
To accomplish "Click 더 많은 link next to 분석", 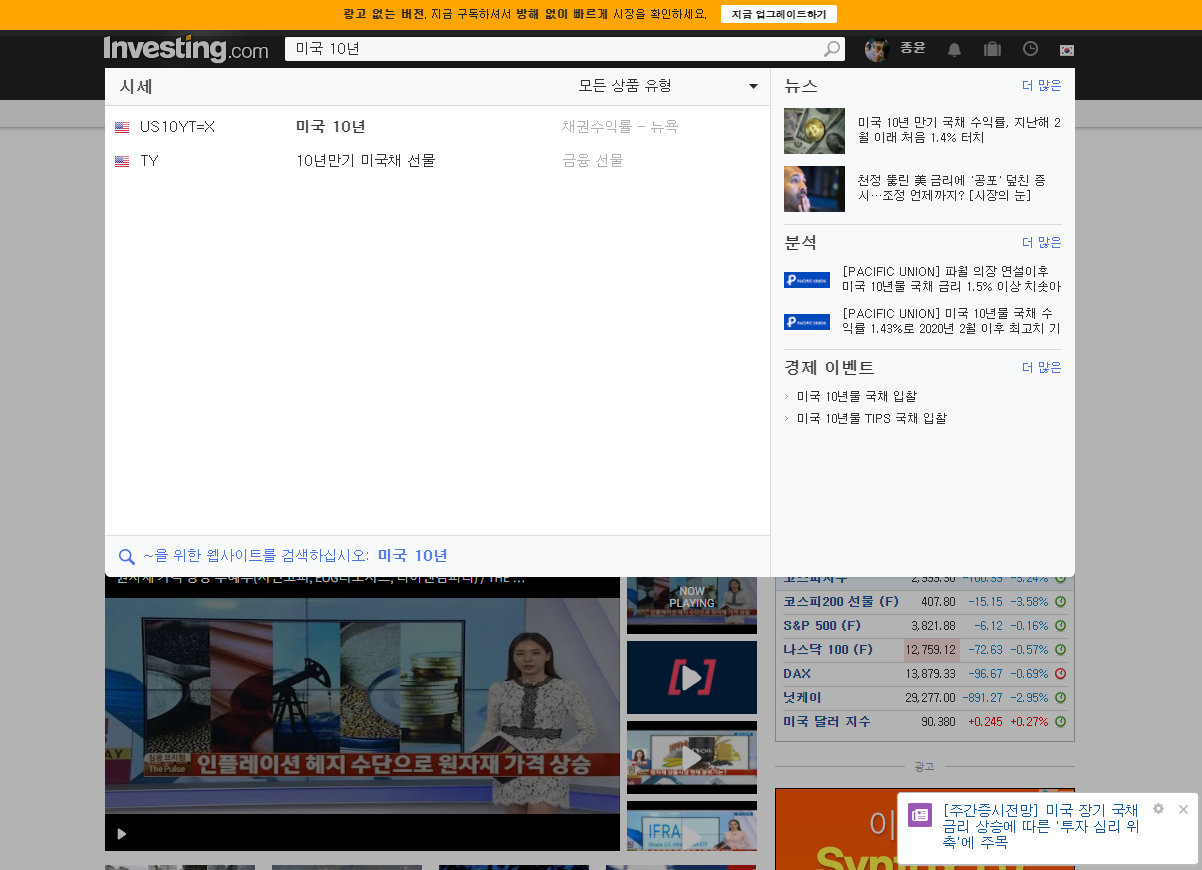I will (1042, 243).
